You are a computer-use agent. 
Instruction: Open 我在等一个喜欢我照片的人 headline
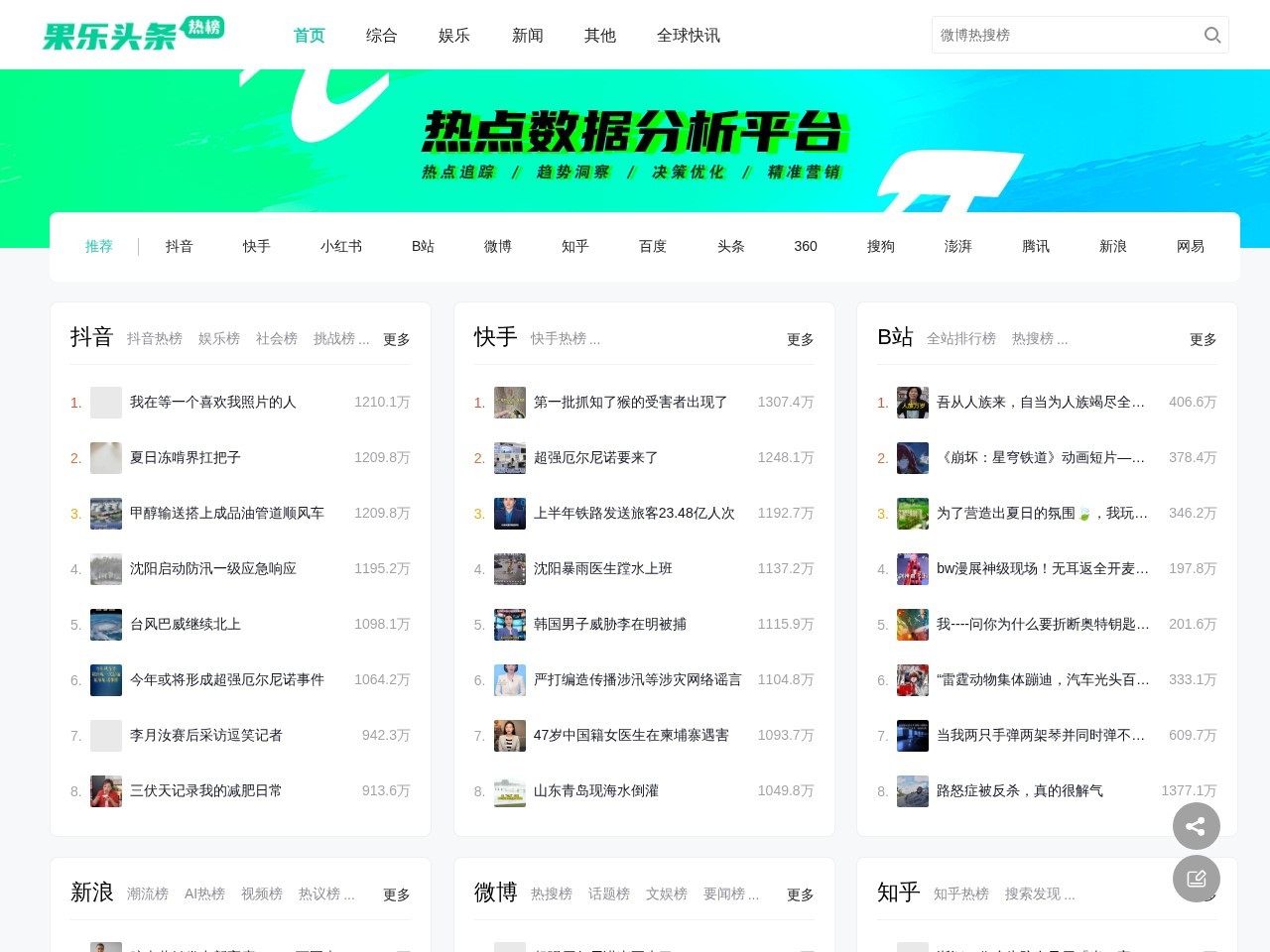[213, 402]
